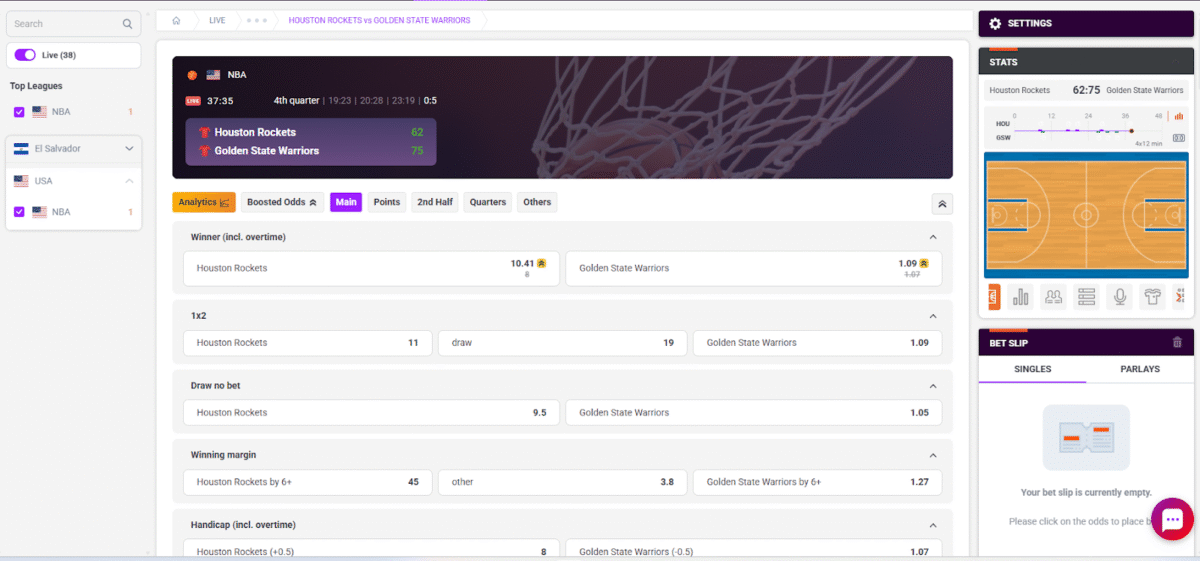1200x561 pixels.
Task: Collapse the 1x2 market
Action: pos(933,316)
